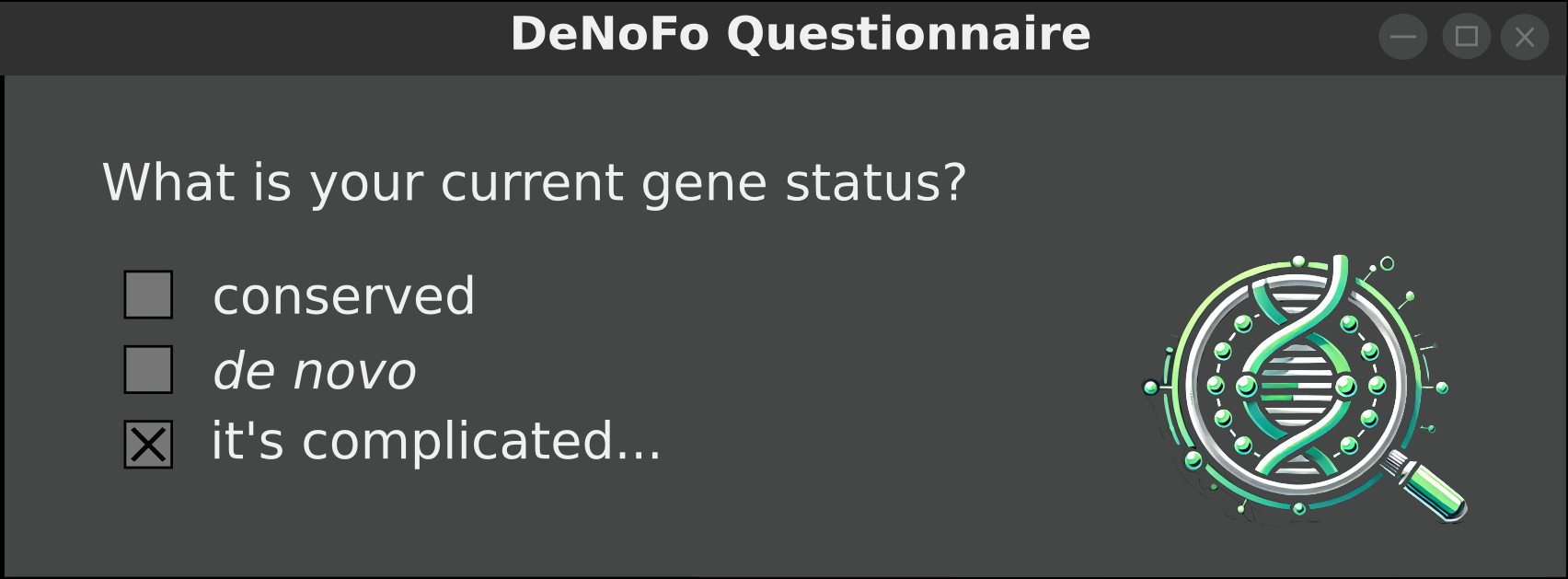Click the hollow circle node at logo's top right
1568x579 pixels.
point(1388,264)
